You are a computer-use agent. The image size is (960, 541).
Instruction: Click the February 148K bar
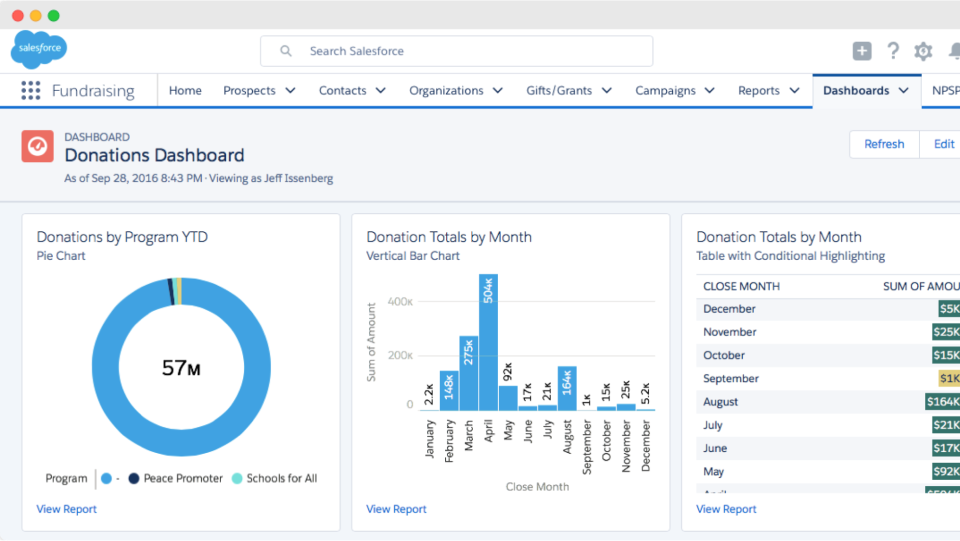[449, 390]
